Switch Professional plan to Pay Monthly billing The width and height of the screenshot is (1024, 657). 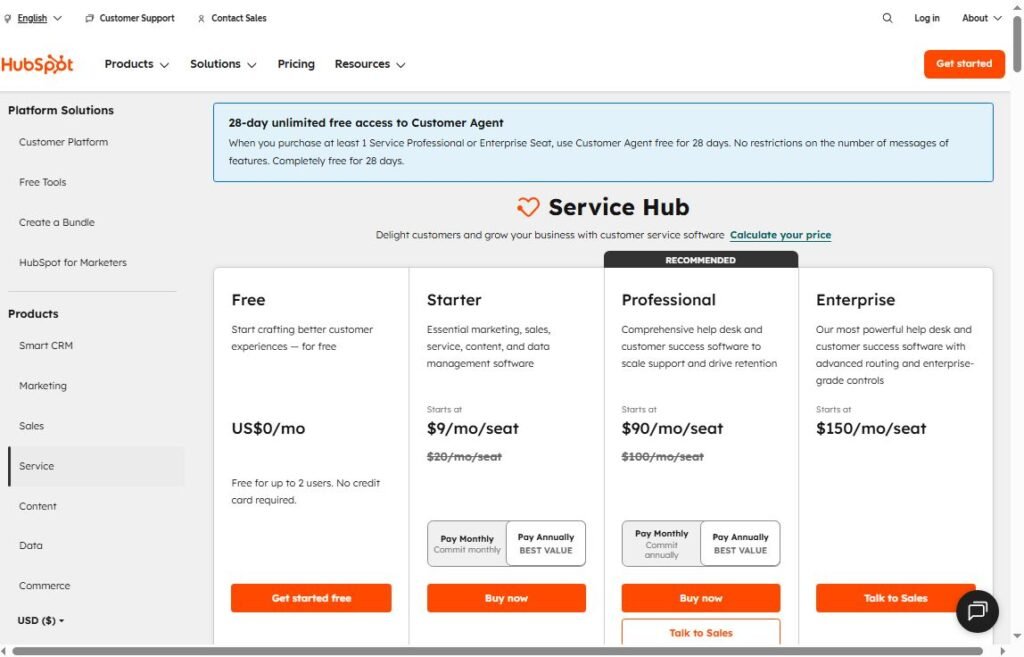(660, 543)
